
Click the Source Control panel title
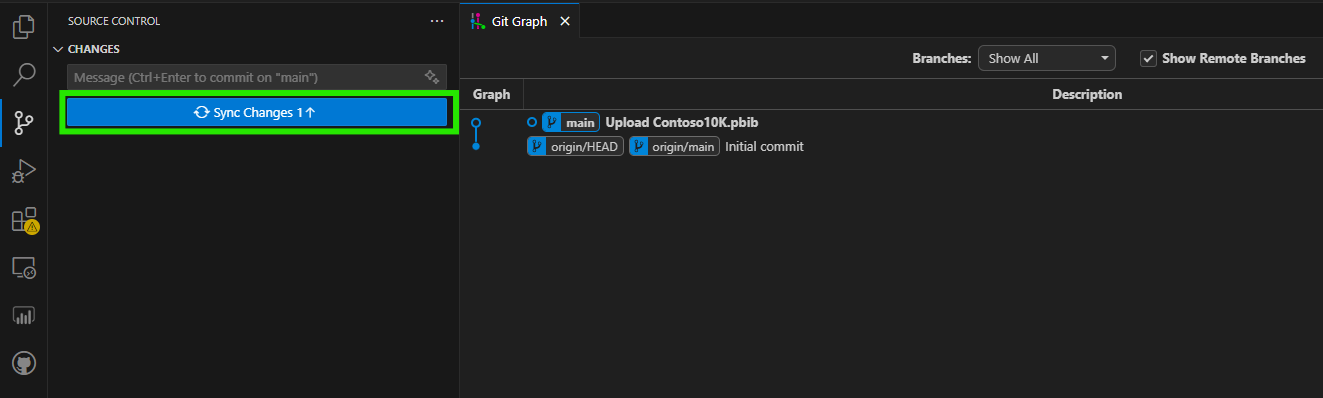(114, 21)
